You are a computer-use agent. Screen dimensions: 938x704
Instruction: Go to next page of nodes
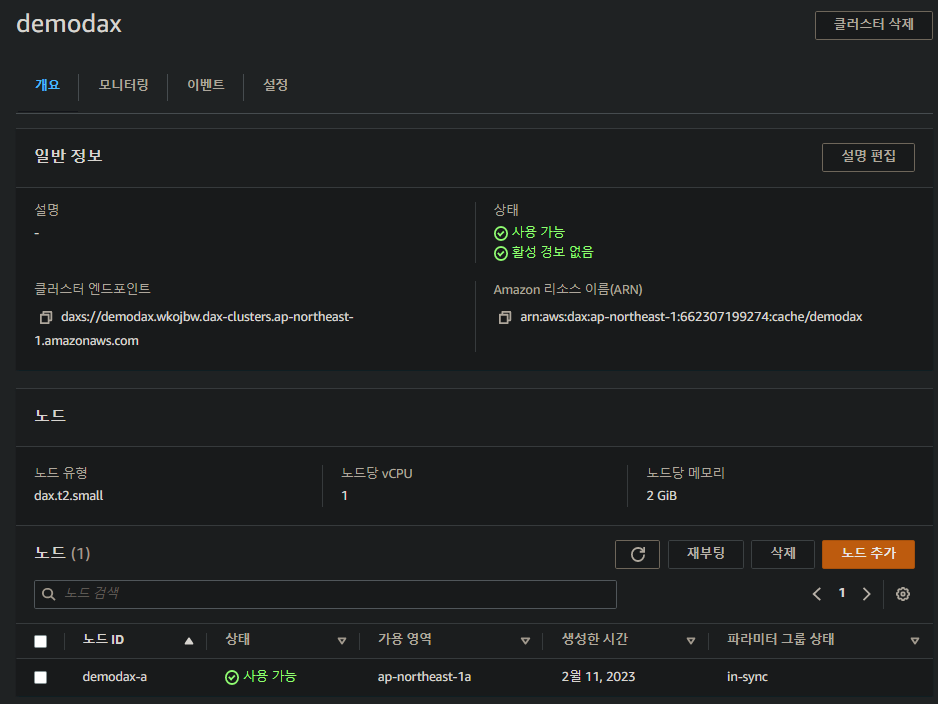[866, 594]
